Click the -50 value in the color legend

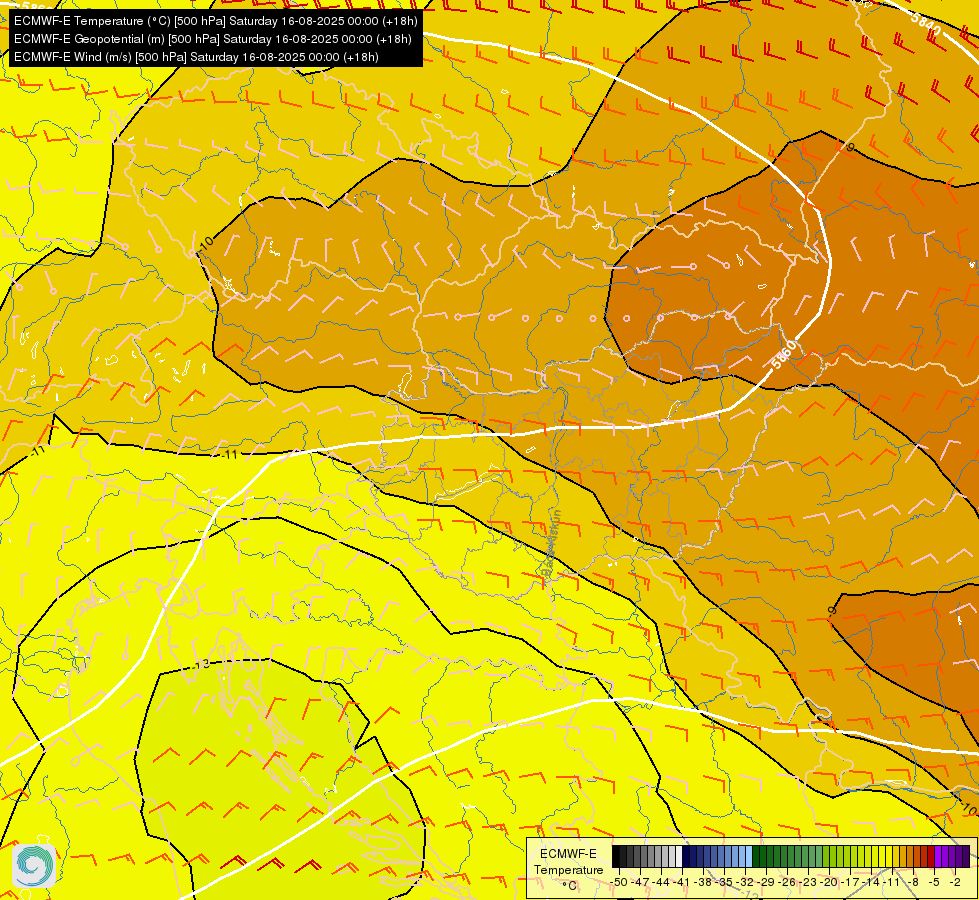pyautogui.click(x=619, y=883)
